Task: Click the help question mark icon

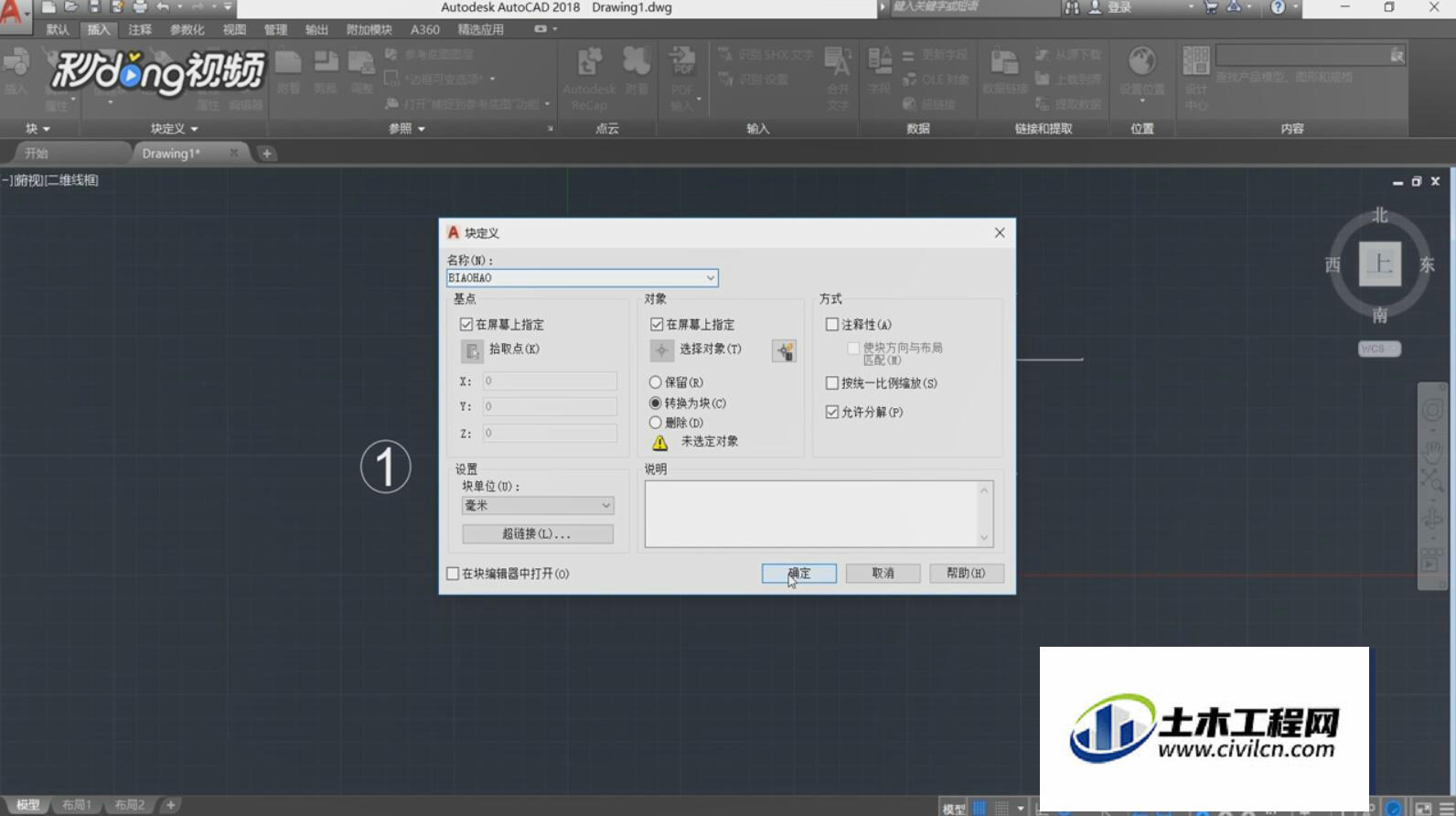Action: coord(1278,7)
